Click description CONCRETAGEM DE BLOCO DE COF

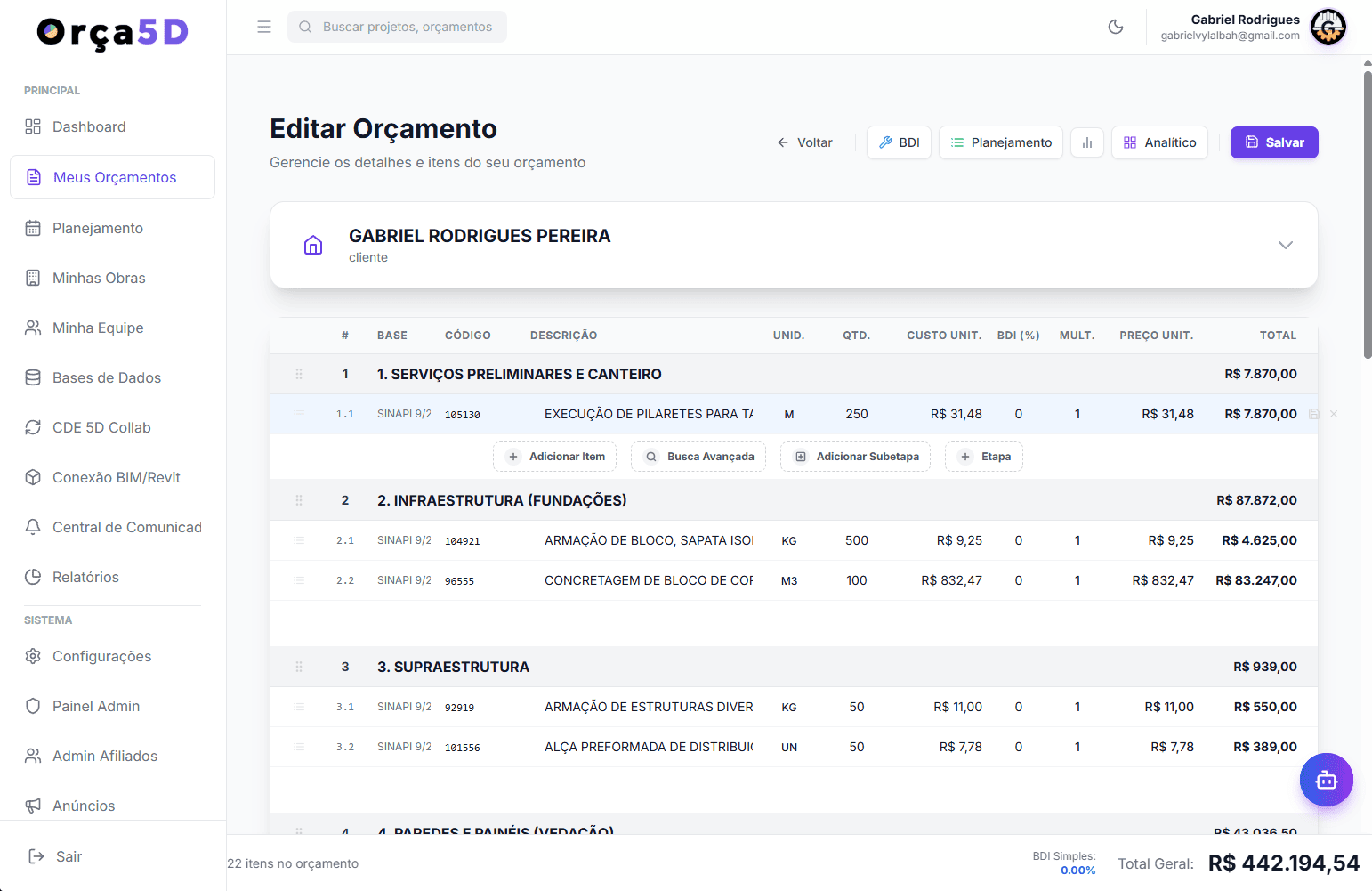[649, 580]
